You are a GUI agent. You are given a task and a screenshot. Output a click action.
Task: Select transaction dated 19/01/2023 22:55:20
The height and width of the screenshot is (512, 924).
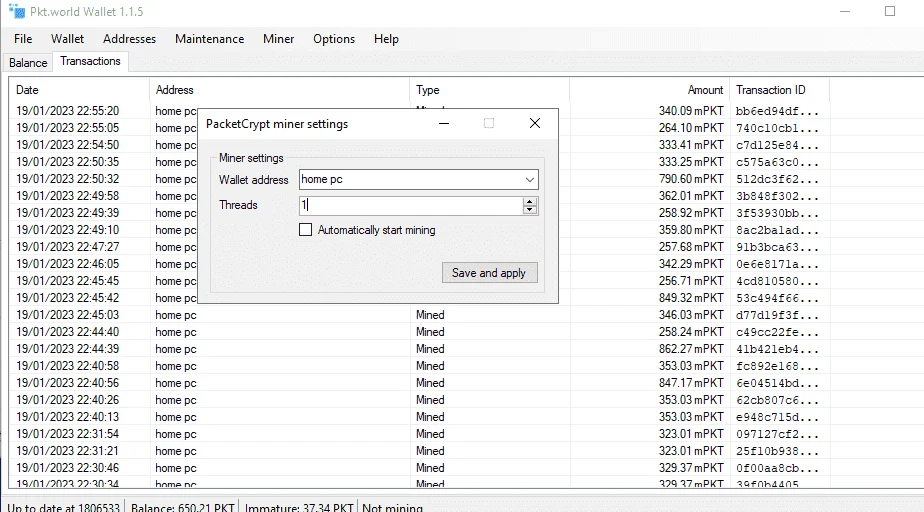(67, 111)
